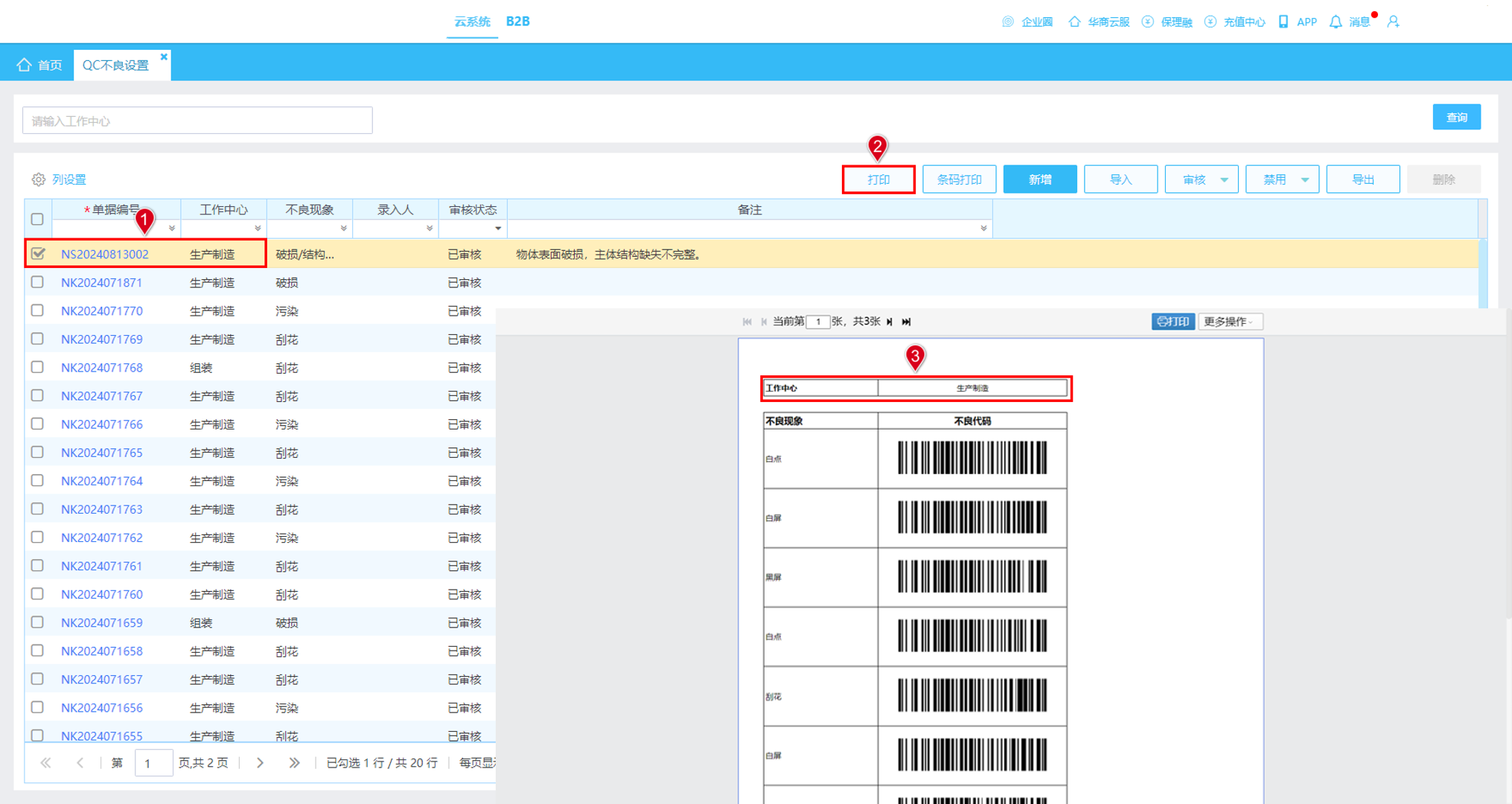Open the 审核状态 column filter dropdown
The width and height of the screenshot is (1512, 804).
click(498, 229)
